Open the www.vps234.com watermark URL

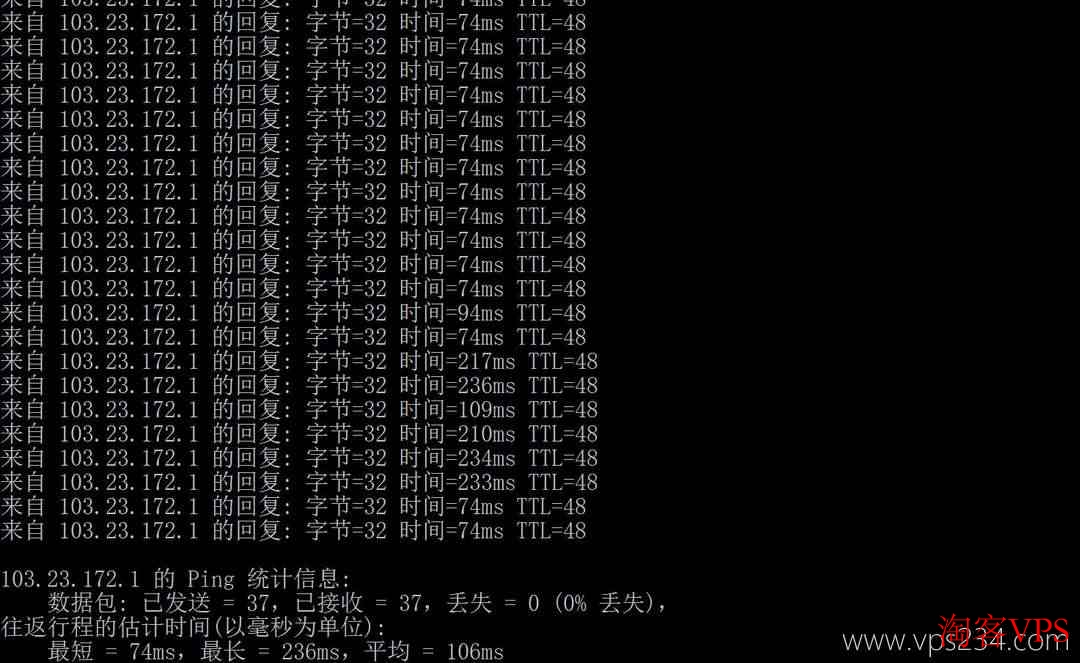coord(955,642)
